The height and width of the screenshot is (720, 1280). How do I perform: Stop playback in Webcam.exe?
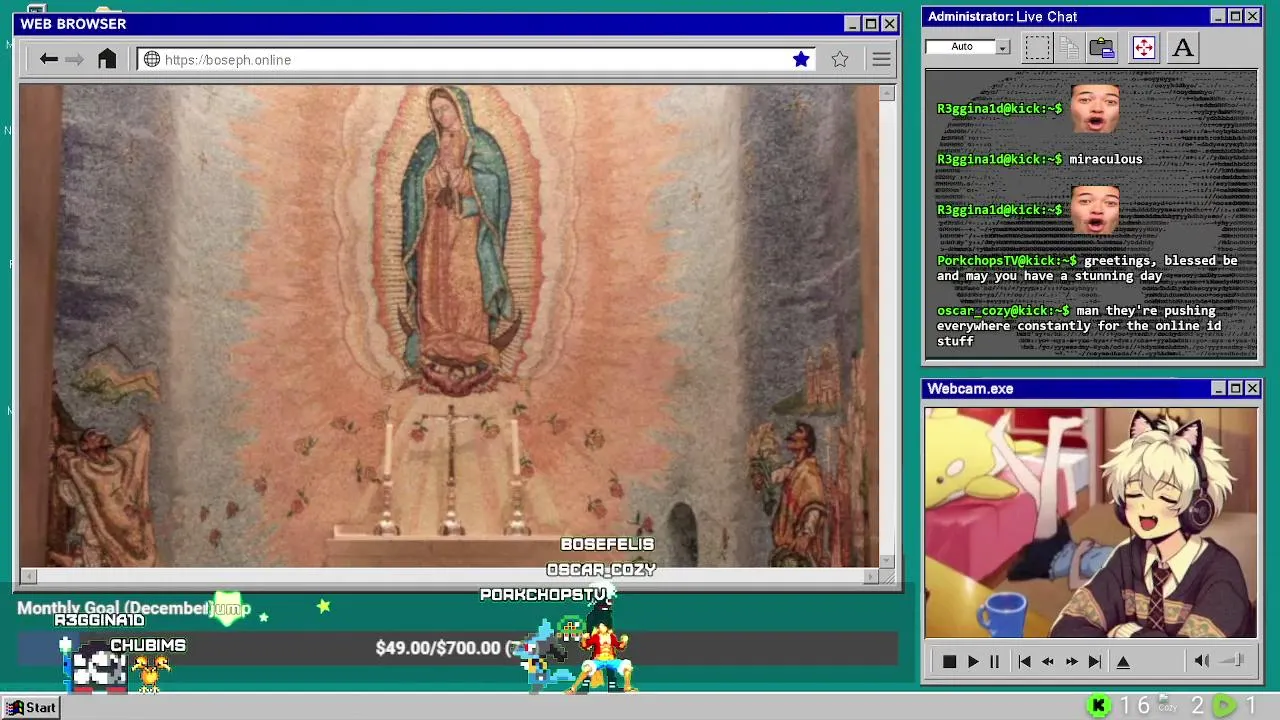pos(949,661)
